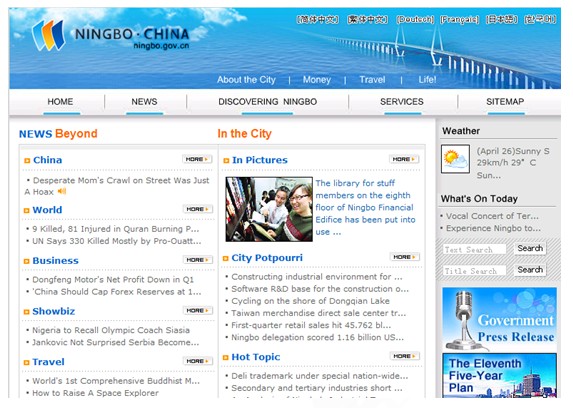Open the NEWS navigation tab
The height and width of the screenshot is (408, 573).
click(144, 102)
